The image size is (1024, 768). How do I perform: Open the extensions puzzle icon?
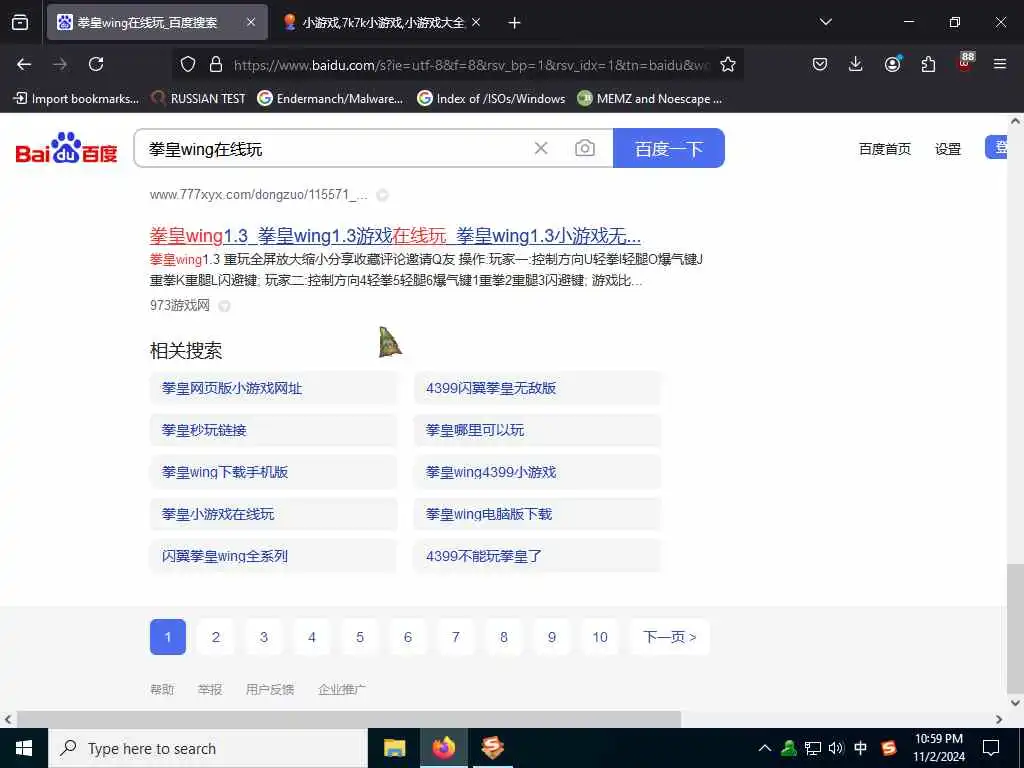(928, 64)
